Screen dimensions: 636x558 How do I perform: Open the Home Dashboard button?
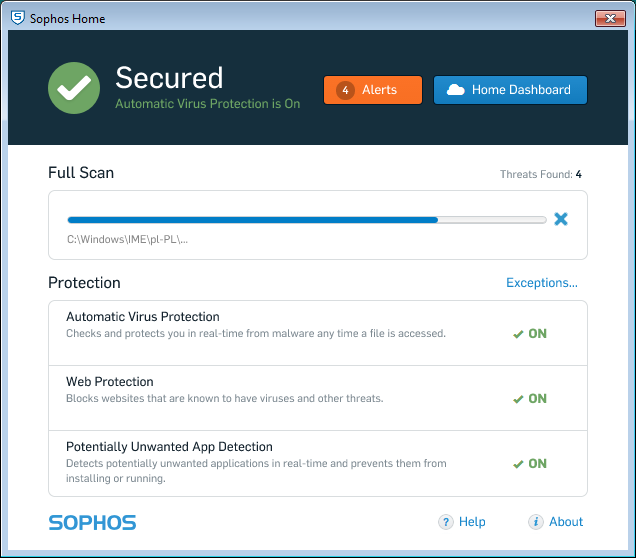[x=510, y=90]
